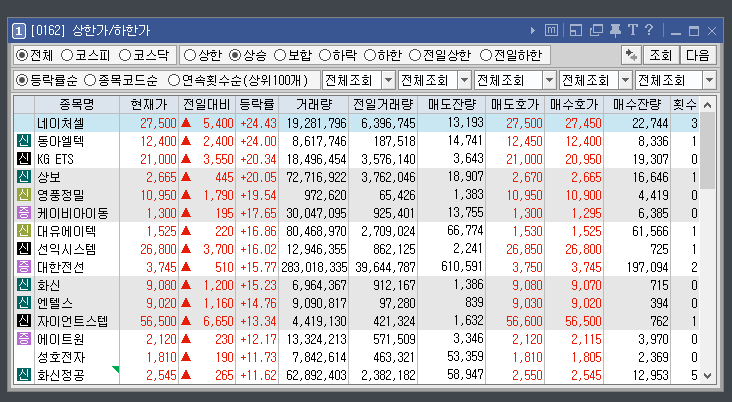Click the 신 badge next to 상보
The image size is (732, 402).
(x=24, y=176)
